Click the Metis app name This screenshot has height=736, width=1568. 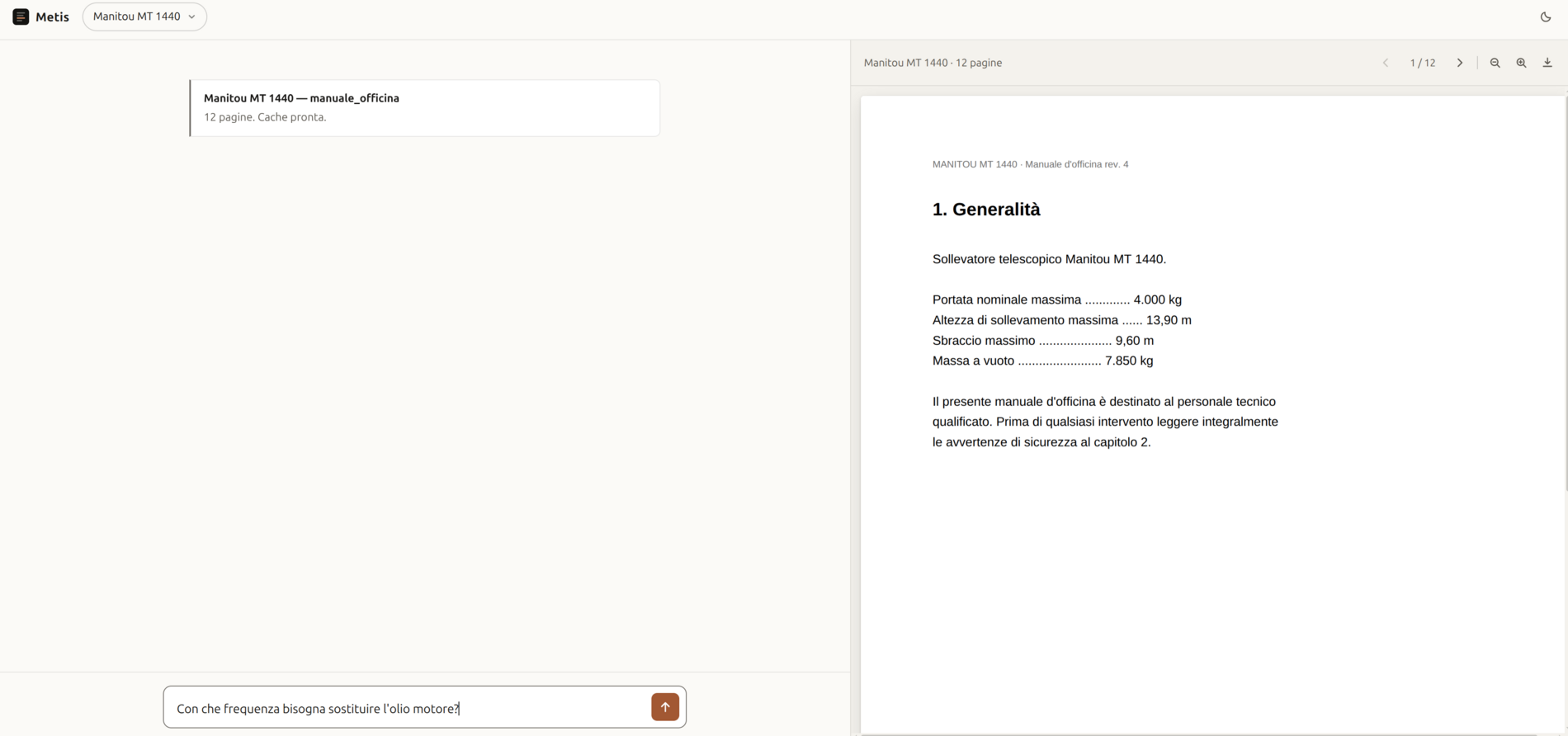(x=52, y=17)
